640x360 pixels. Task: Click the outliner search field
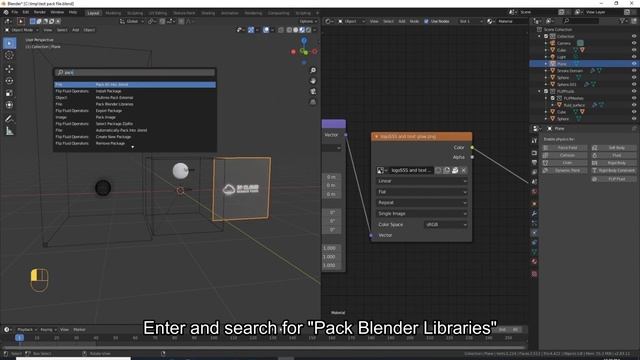(581, 21)
